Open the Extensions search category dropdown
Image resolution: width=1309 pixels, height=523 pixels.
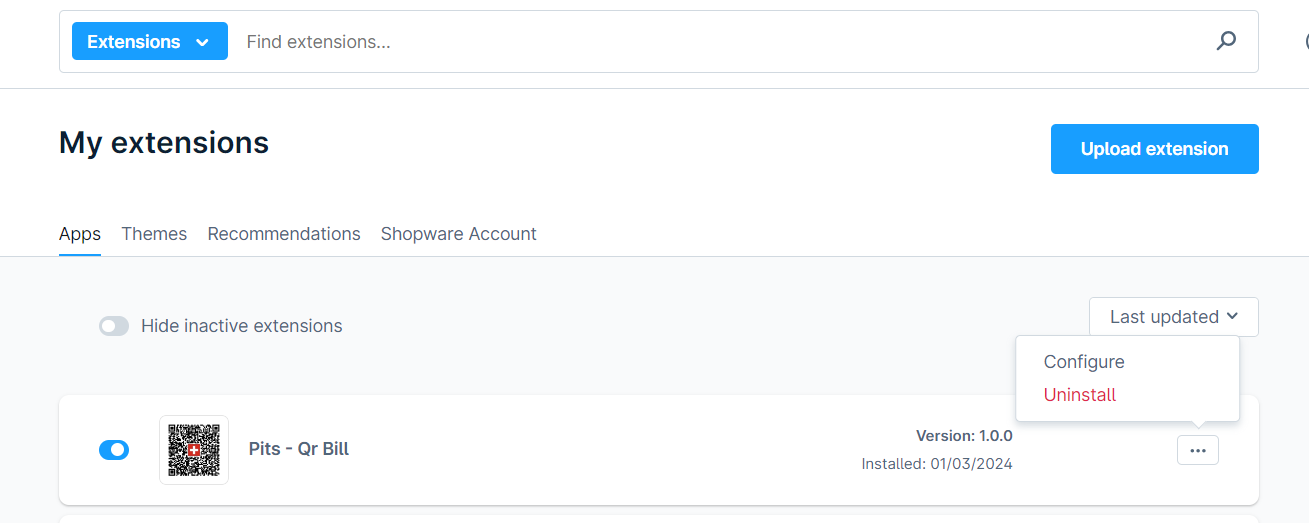click(149, 42)
